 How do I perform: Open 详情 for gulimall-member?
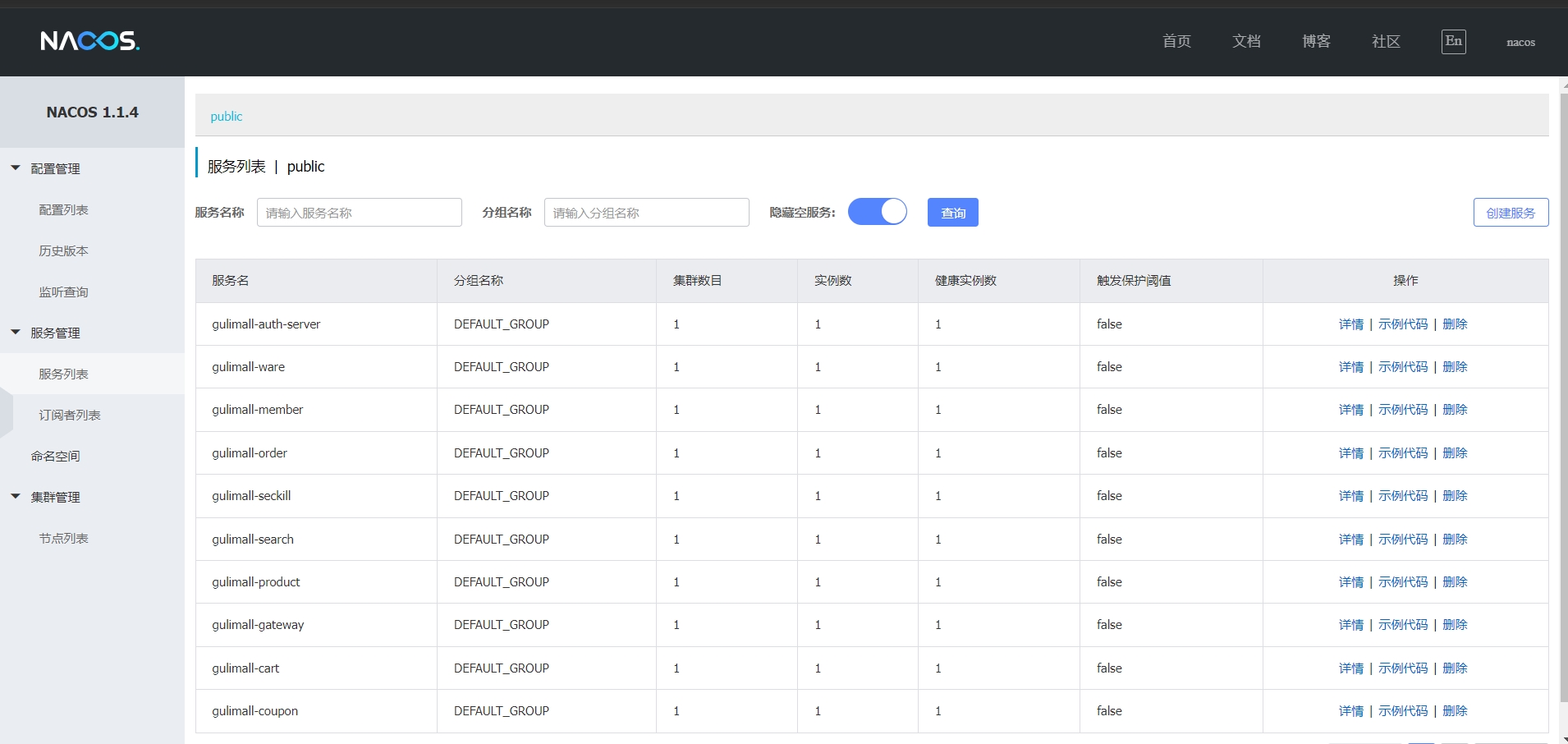pos(1351,410)
